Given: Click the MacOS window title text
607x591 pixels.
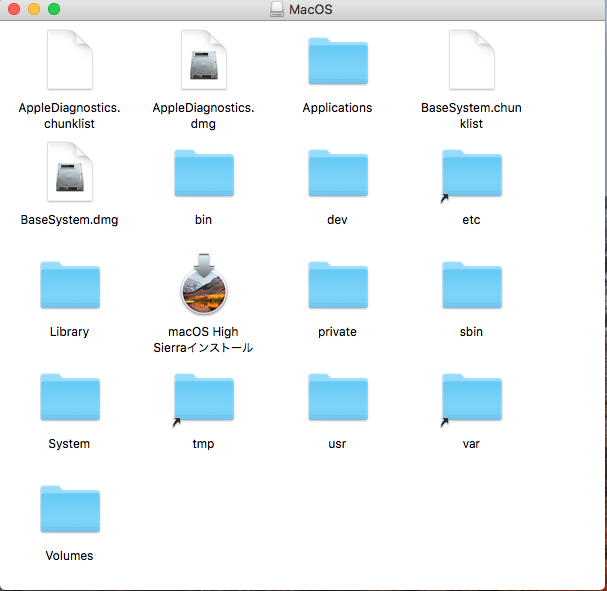Looking at the screenshot, I should pyautogui.click(x=314, y=10).
